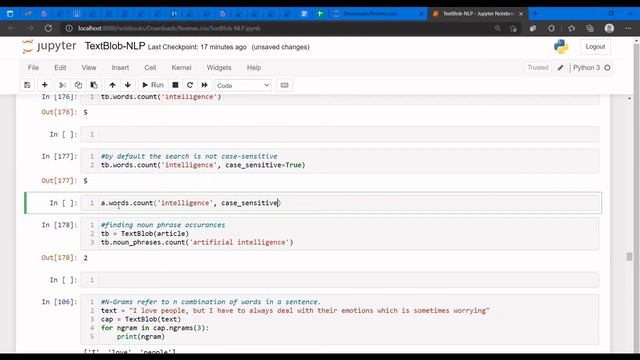Viewport: 640px width, 360px height.
Task: Click the In [176] cell code line
Action: 161,97
